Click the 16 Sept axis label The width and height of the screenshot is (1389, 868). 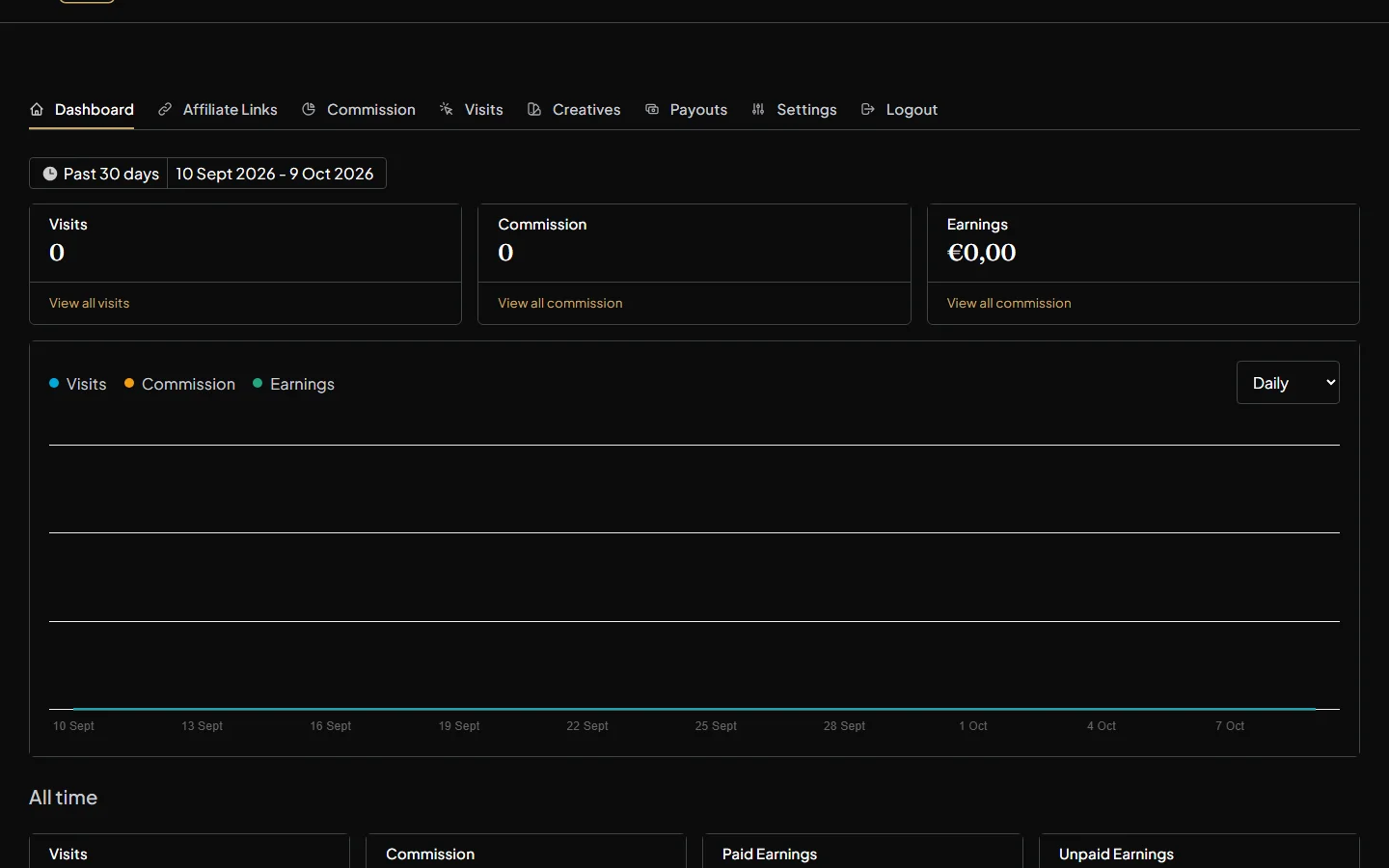(331, 726)
